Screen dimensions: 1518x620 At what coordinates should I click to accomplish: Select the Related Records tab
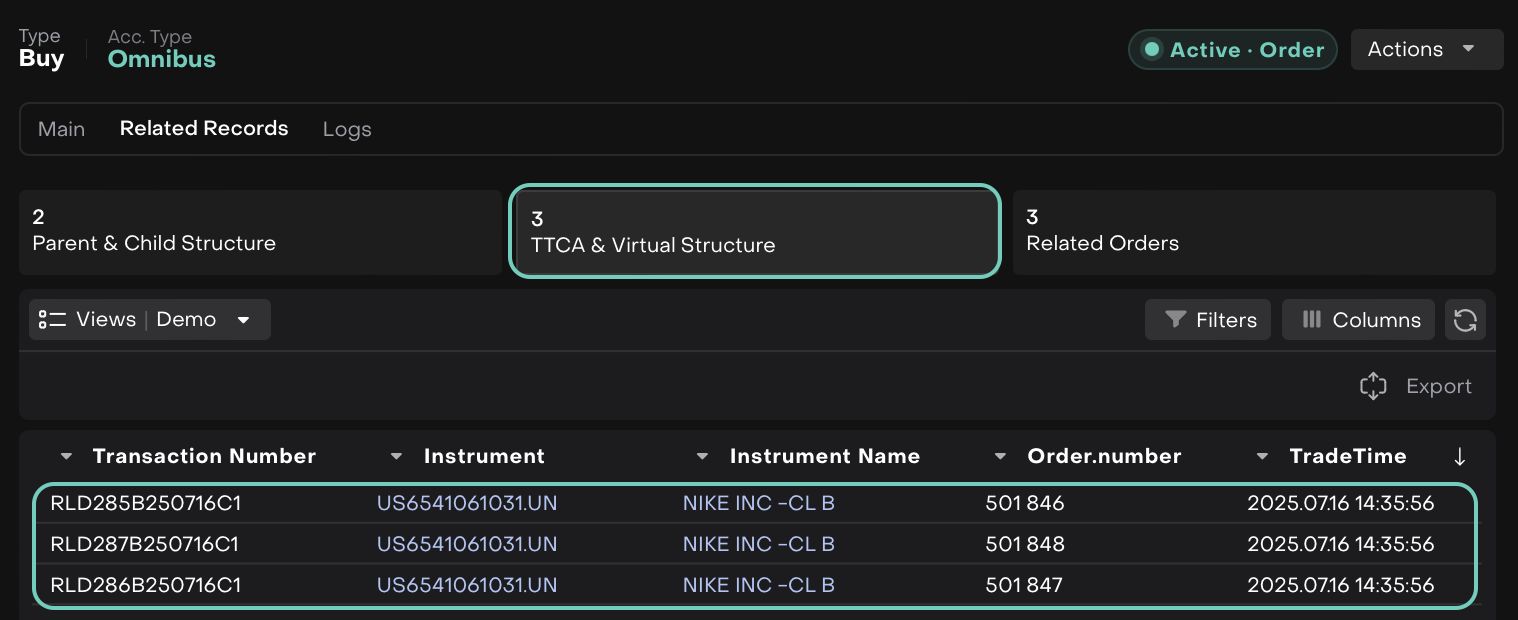tap(204, 129)
